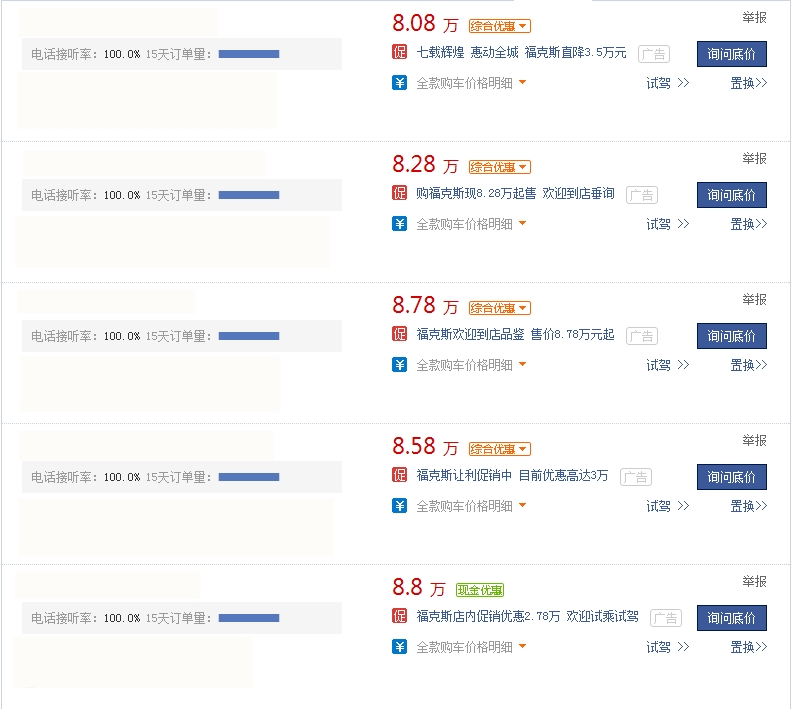
Task: Click the blue ¥ icon in the 8.58万 listing
Action: coord(400,506)
